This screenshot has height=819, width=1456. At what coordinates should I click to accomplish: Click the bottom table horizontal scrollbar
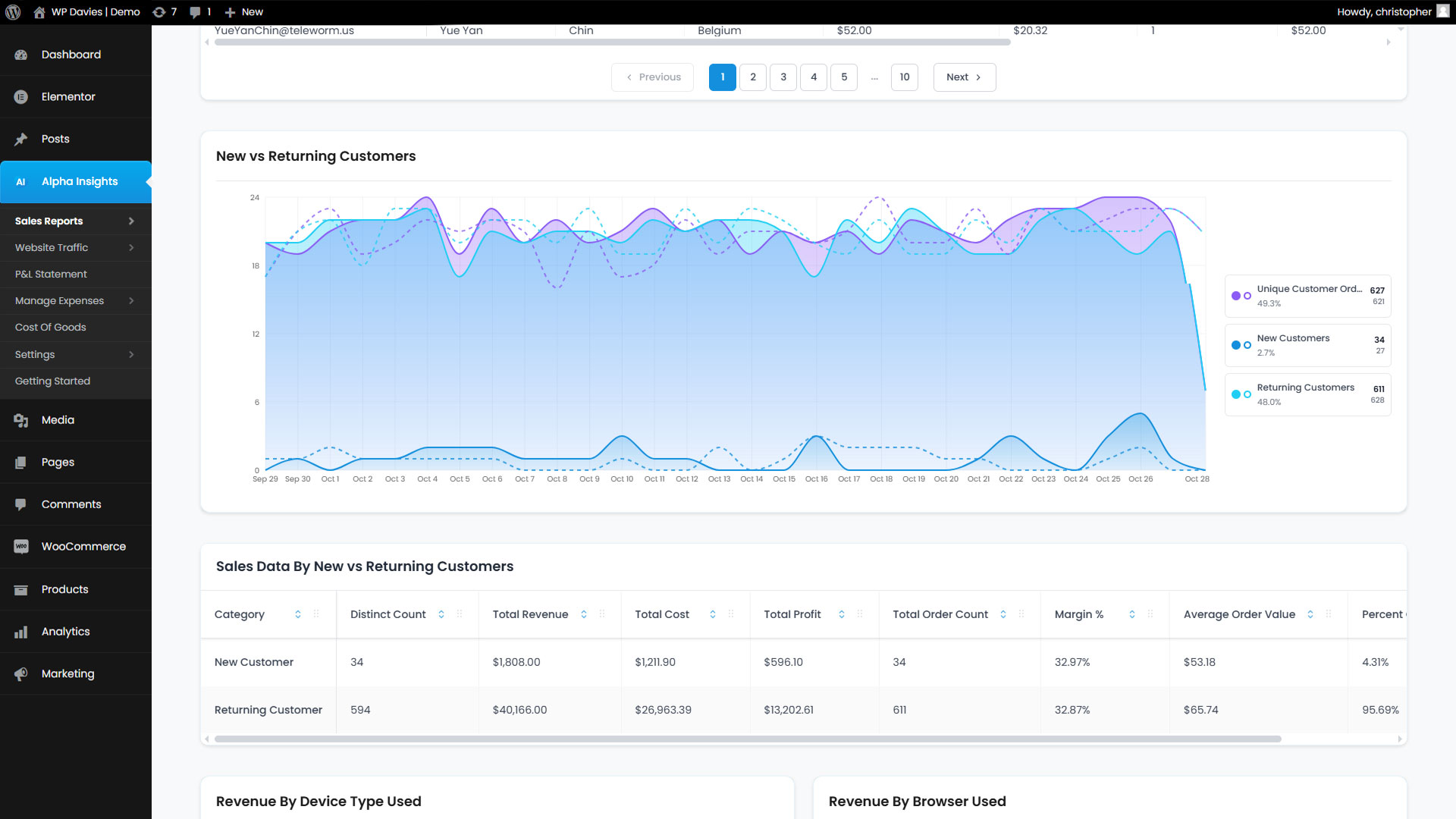pos(747,739)
